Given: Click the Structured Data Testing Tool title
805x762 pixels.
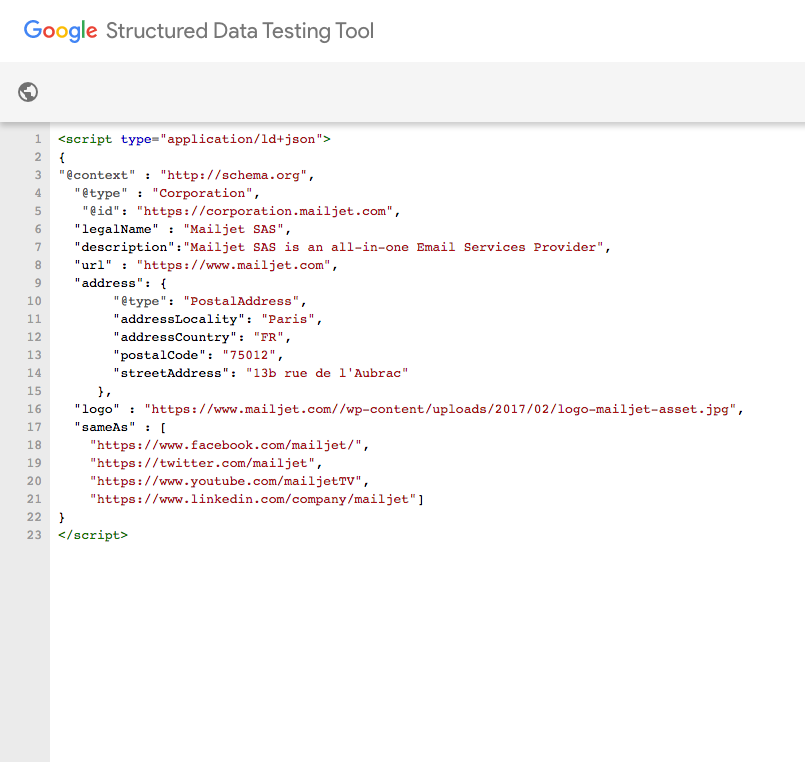Looking at the screenshot, I should click(240, 31).
